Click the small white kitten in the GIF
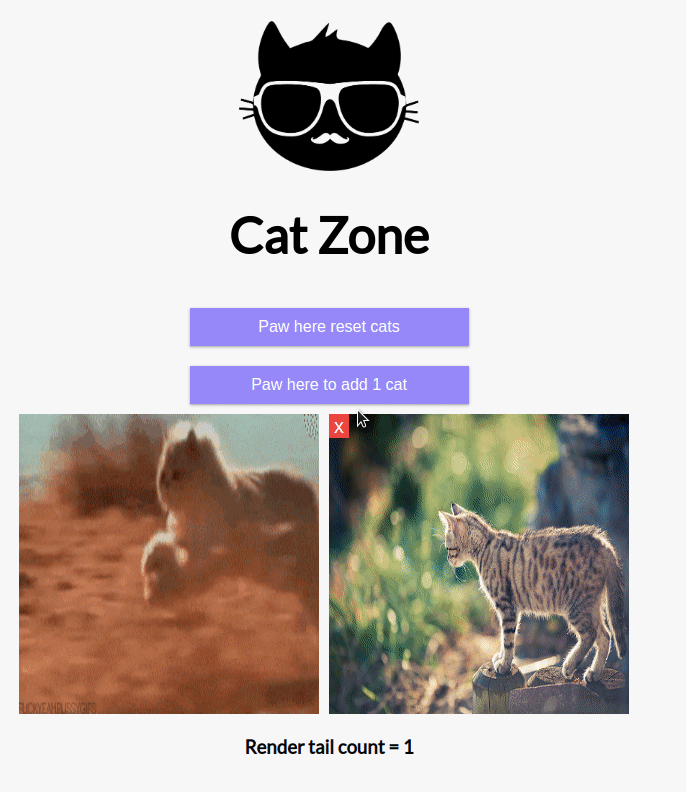 tap(163, 563)
